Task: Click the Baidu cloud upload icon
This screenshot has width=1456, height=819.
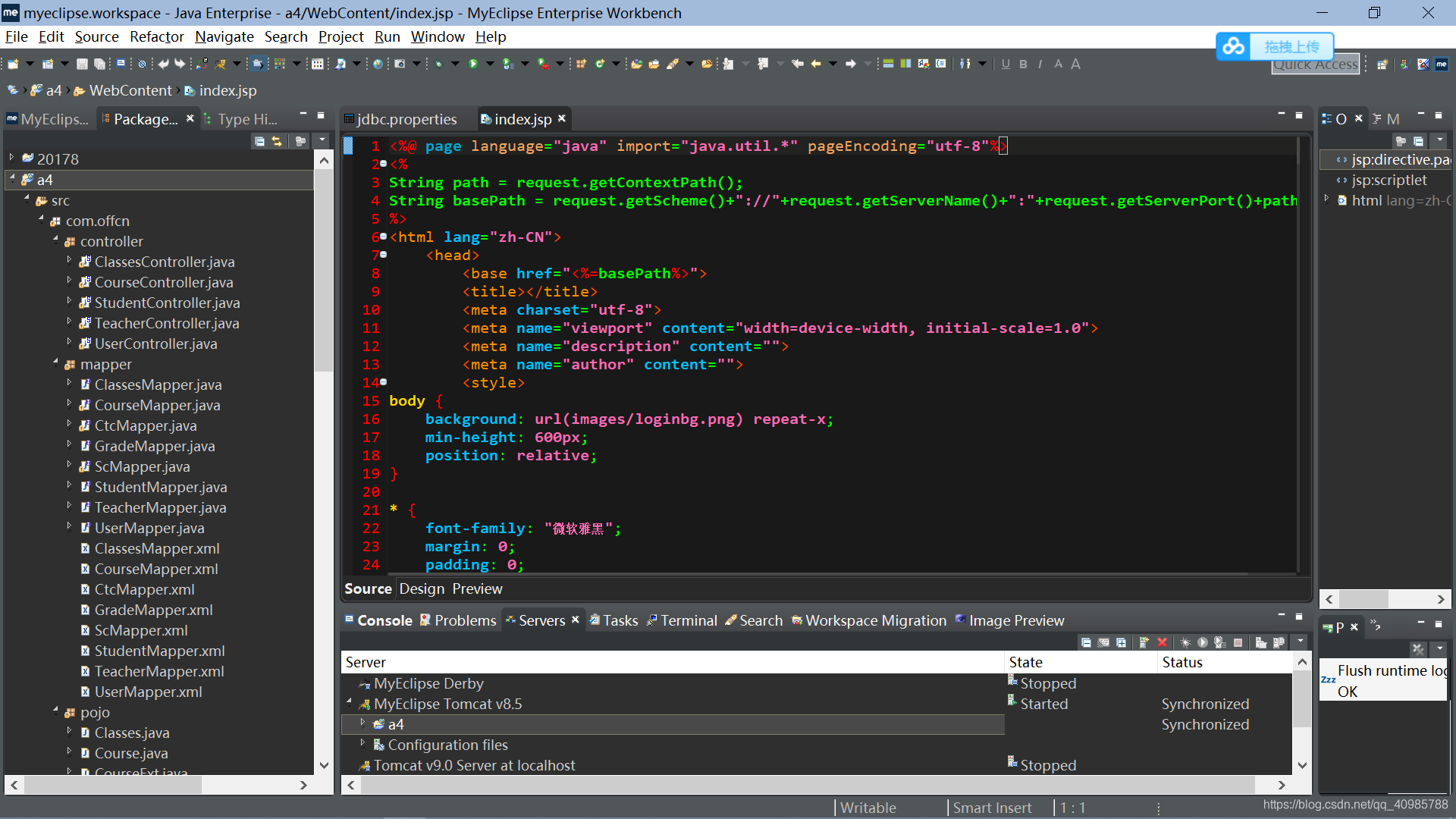Action: click(x=1233, y=46)
